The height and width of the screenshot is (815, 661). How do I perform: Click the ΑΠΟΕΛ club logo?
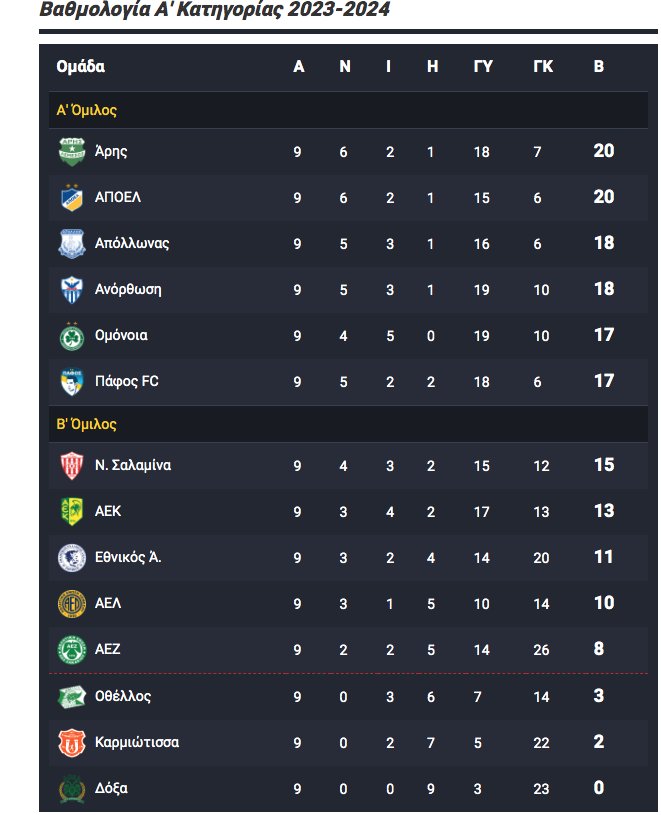point(72,198)
